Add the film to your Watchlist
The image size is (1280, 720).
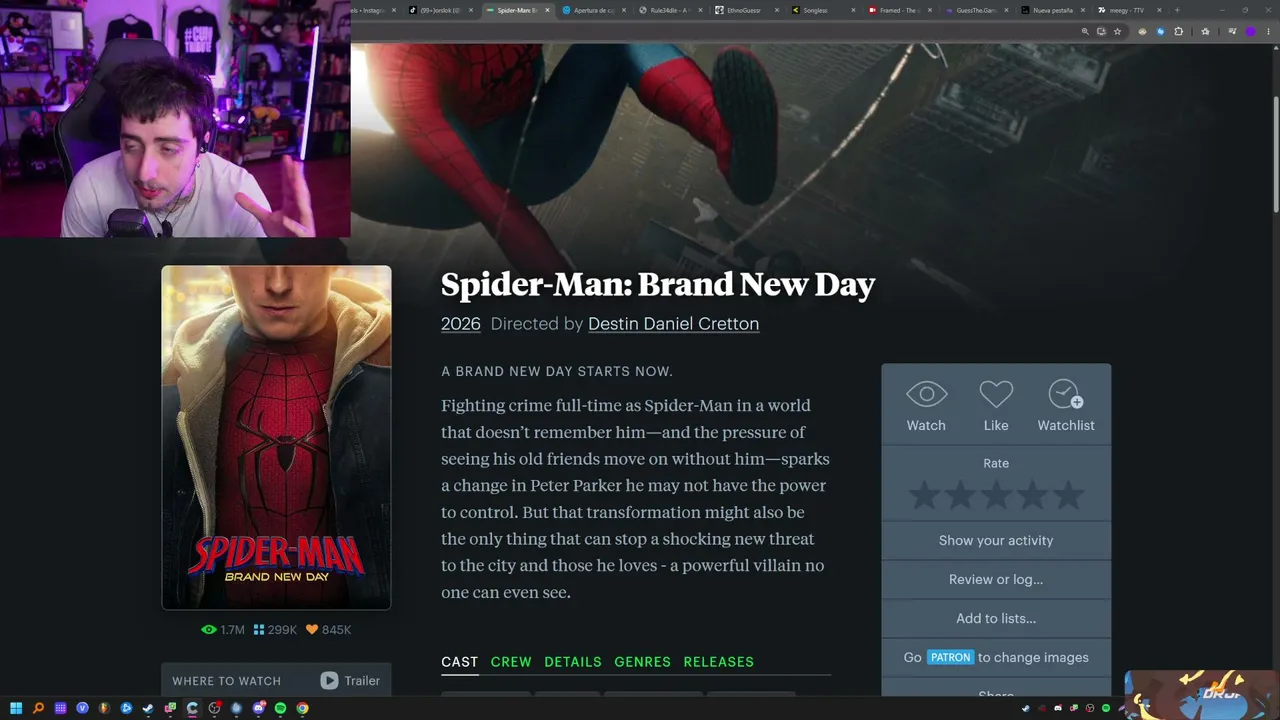point(1066,394)
